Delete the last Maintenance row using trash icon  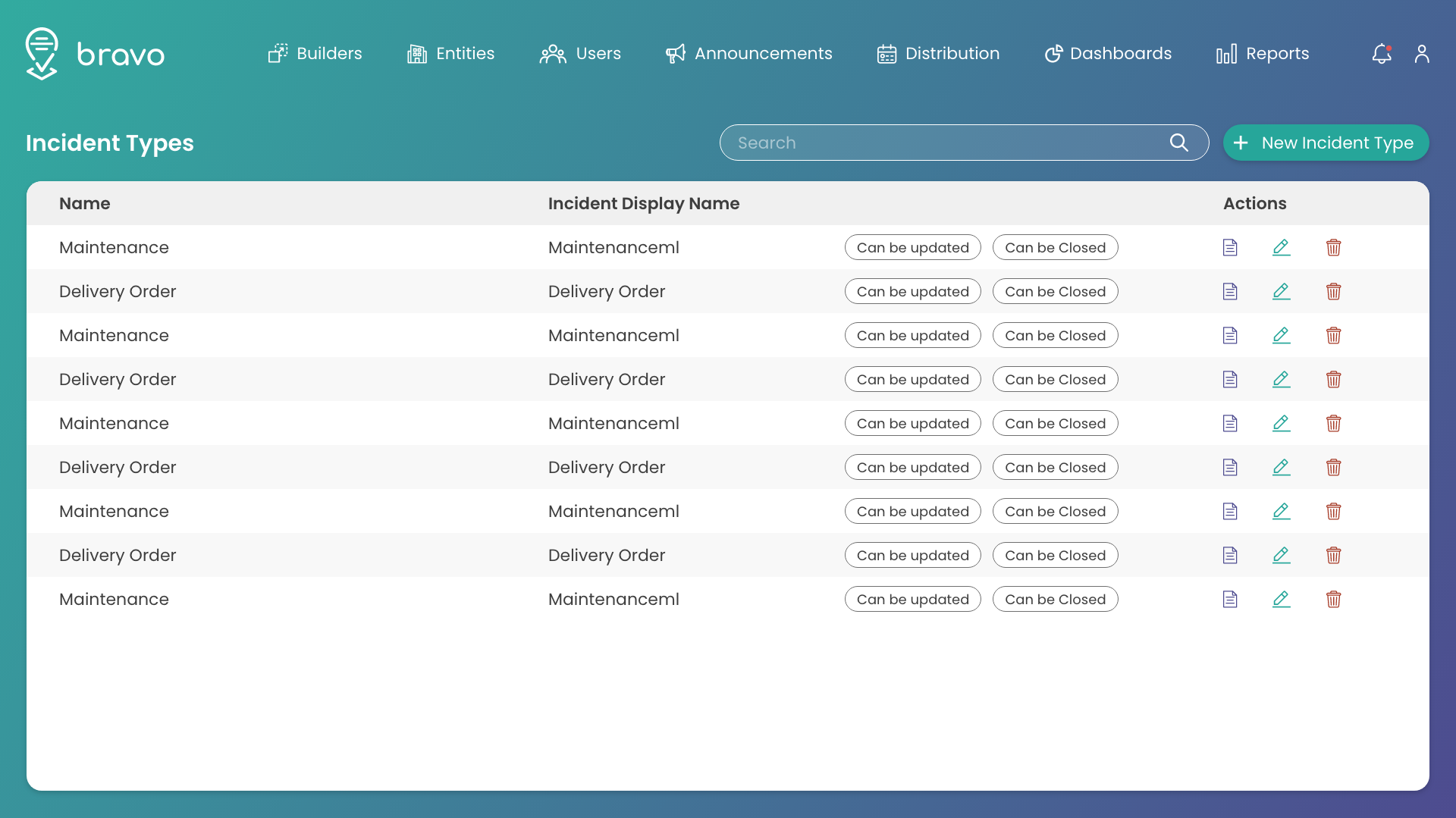click(x=1334, y=599)
